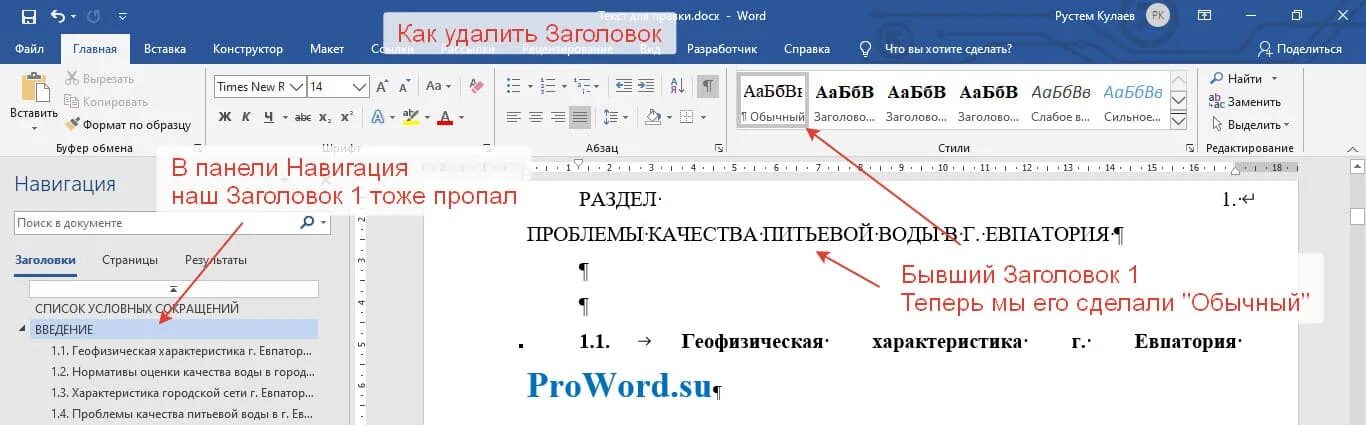Toggle the show paragraph marks ¶ button

click(708, 87)
